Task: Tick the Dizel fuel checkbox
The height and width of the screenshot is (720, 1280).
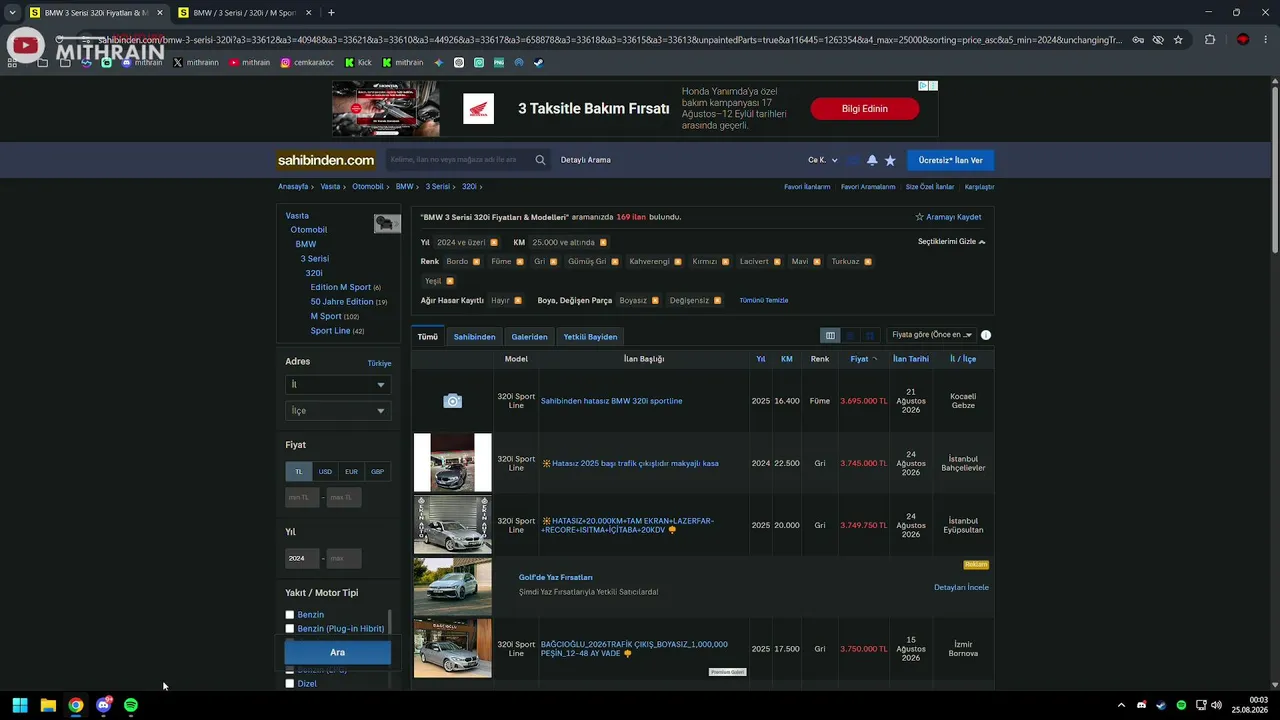Action: (290, 684)
